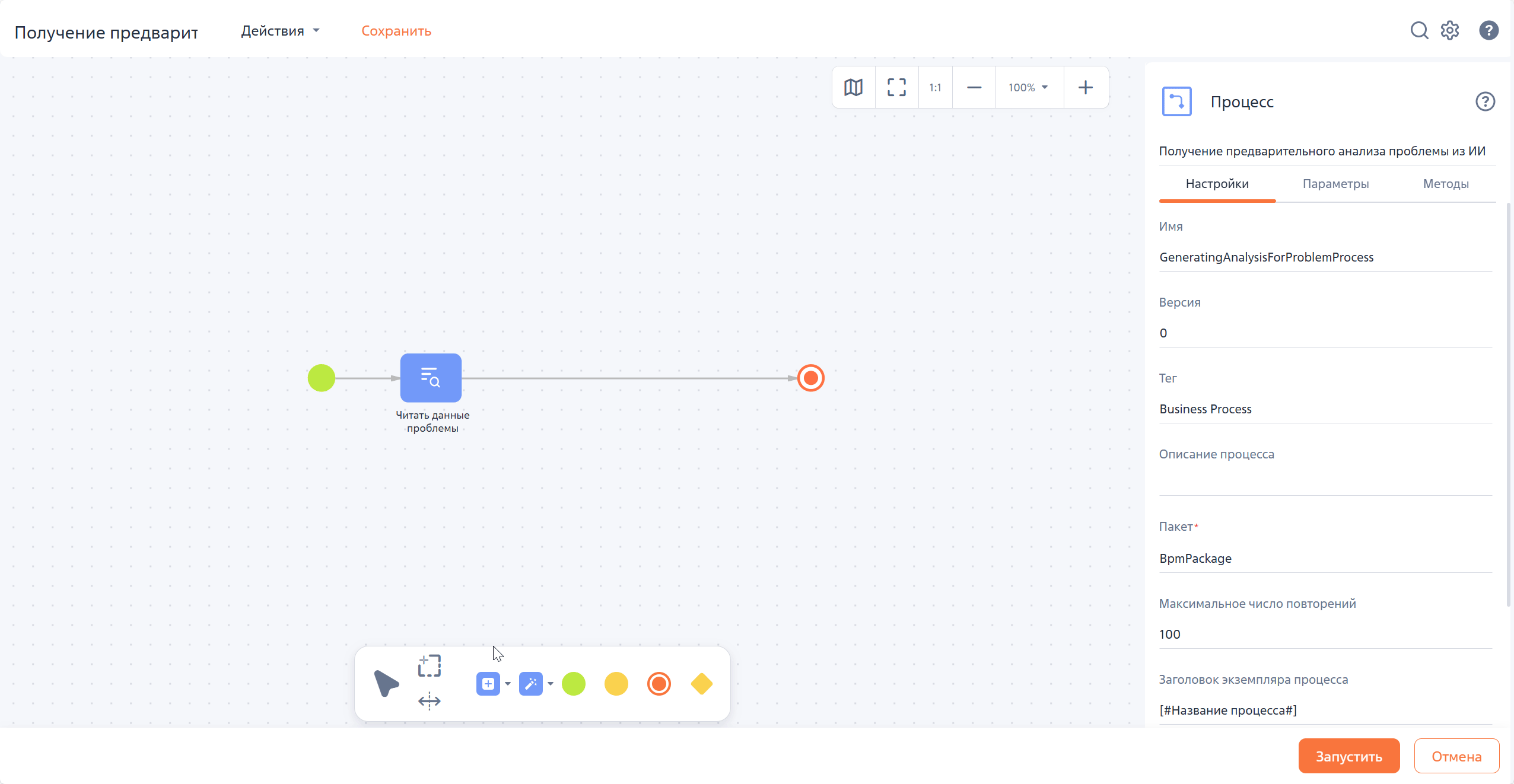The height and width of the screenshot is (784, 1514).
Task: Open the 100% zoom level dropdown
Action: tap(1028, 87)
